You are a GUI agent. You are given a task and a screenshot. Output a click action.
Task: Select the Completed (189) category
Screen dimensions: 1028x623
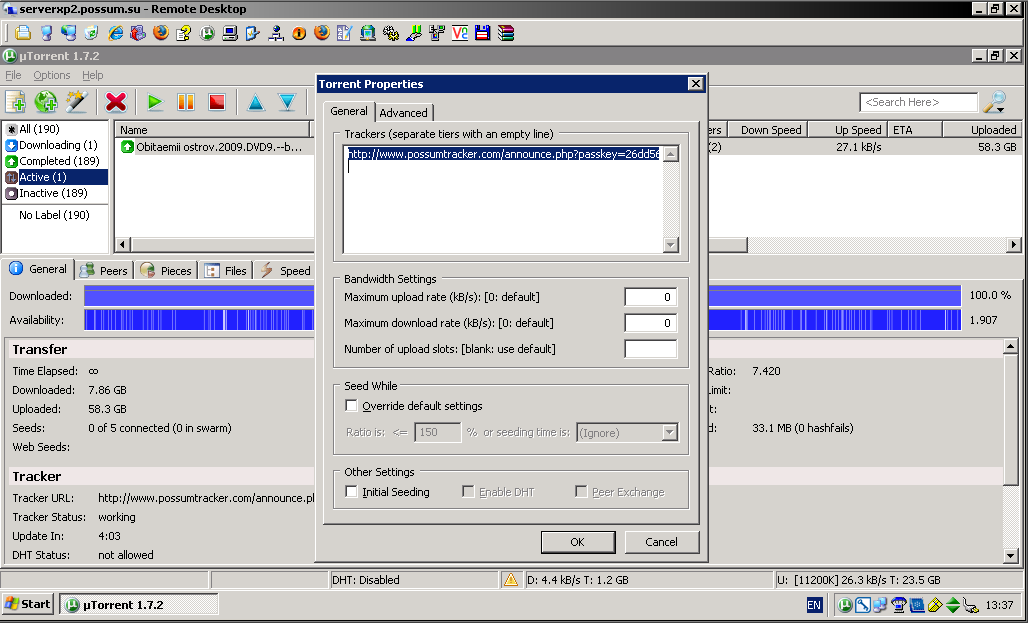coord(56,161)
